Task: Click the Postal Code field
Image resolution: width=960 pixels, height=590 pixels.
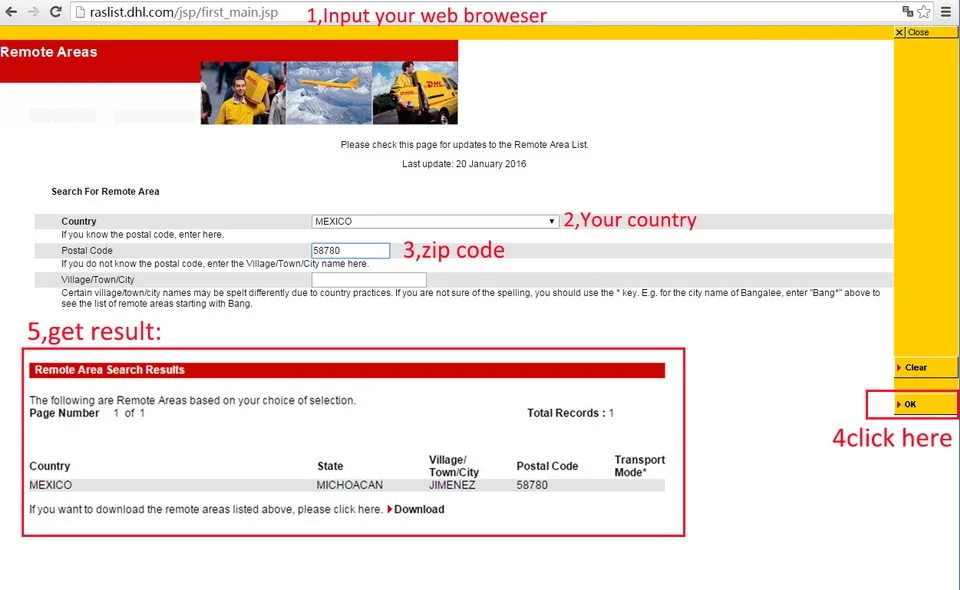Action: pos(350,250)
